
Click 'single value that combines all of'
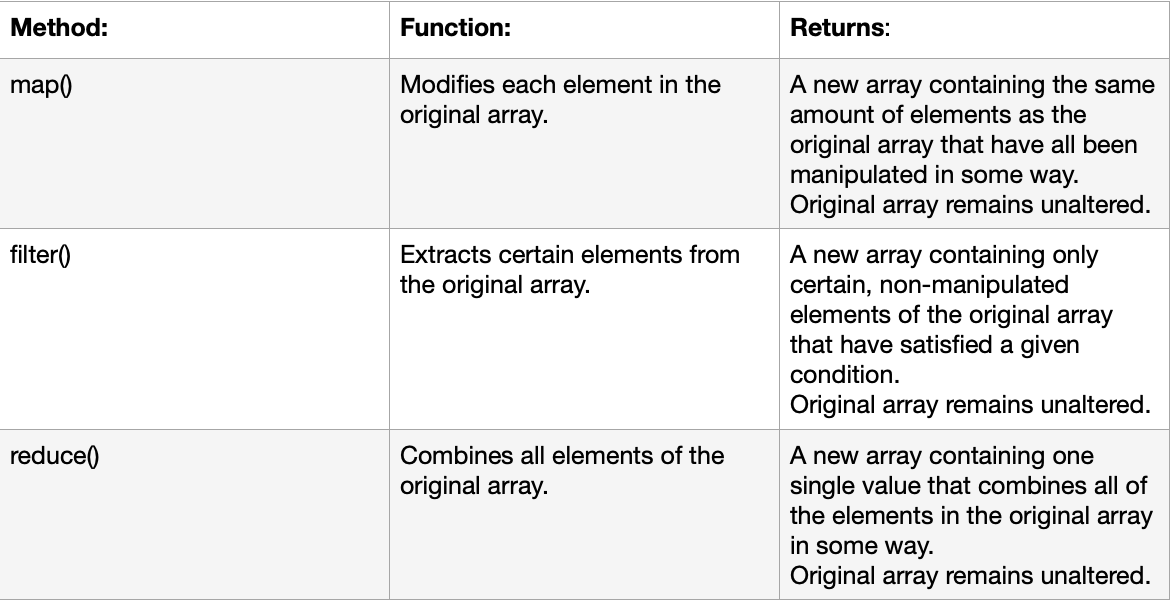pos(969,485)
